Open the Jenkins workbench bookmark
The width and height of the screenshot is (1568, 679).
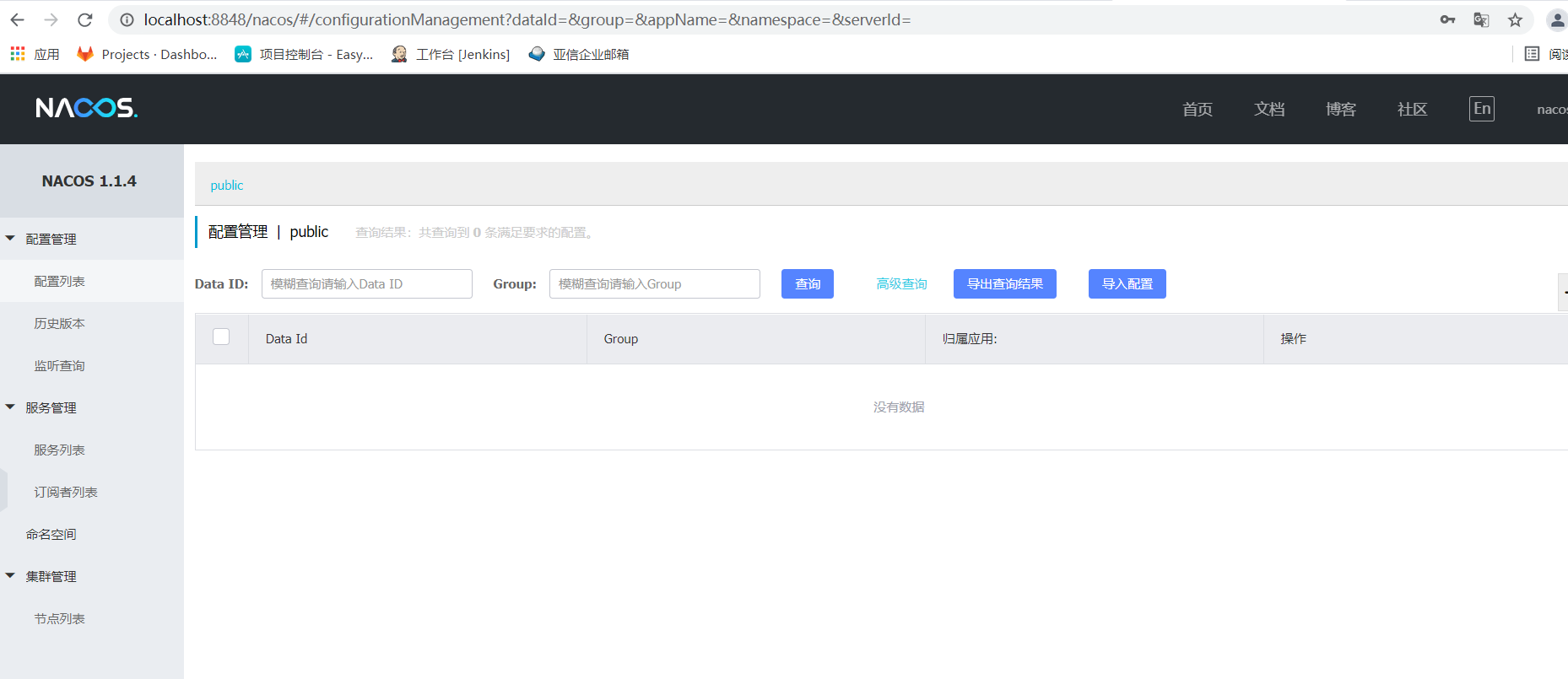(451, 54)
